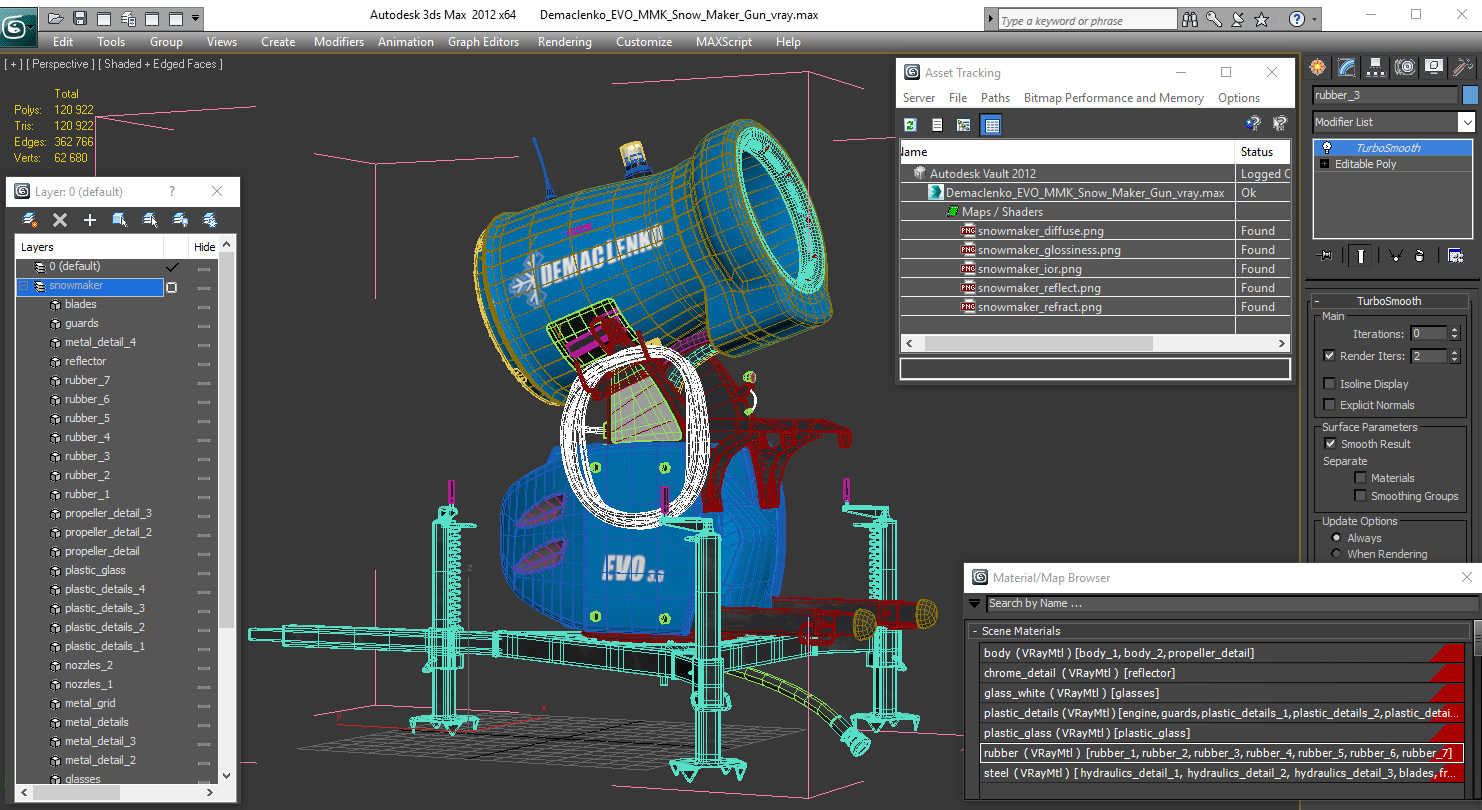Increase the Iterations spinner value
Viewport: 1482px width, 810px height.
(1455, 329)
